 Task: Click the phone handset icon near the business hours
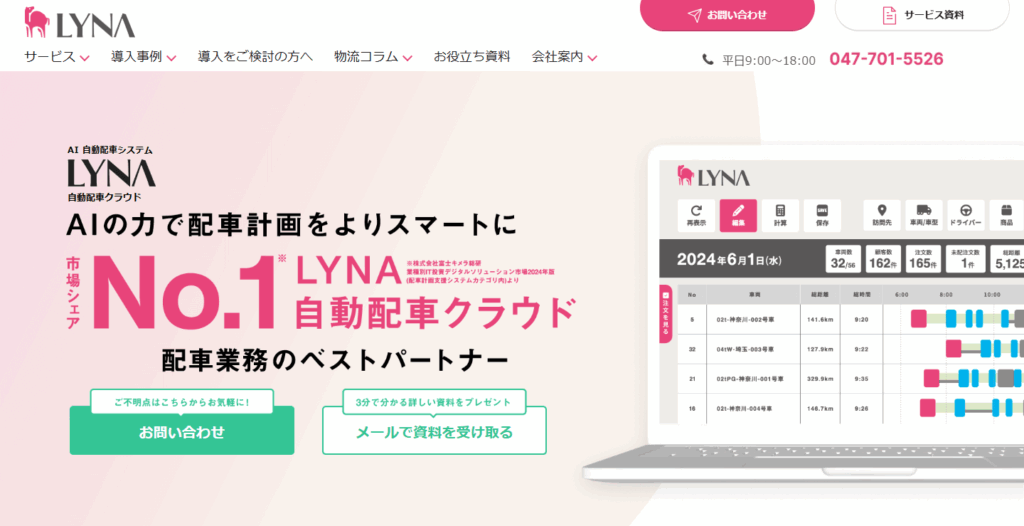point(708,60)
